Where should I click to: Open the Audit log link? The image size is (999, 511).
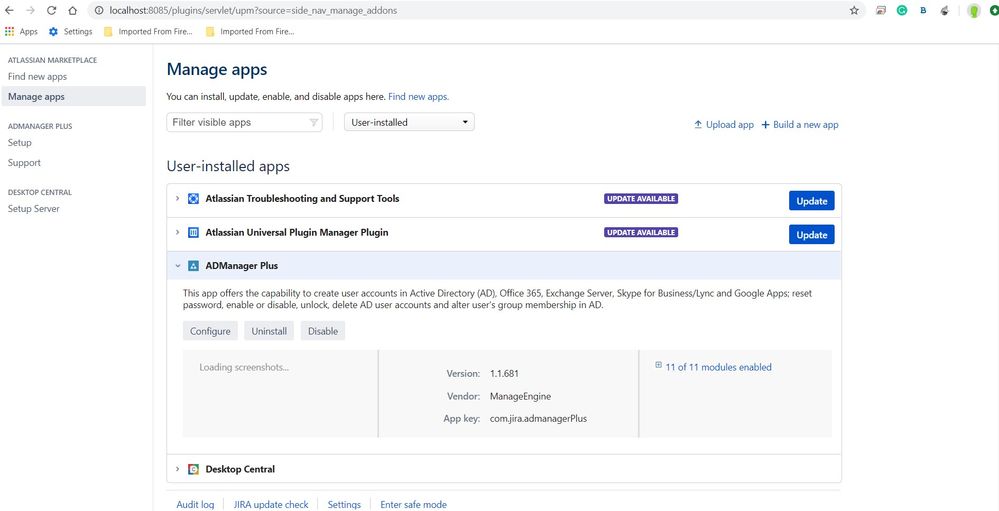[x=195, y=505]
